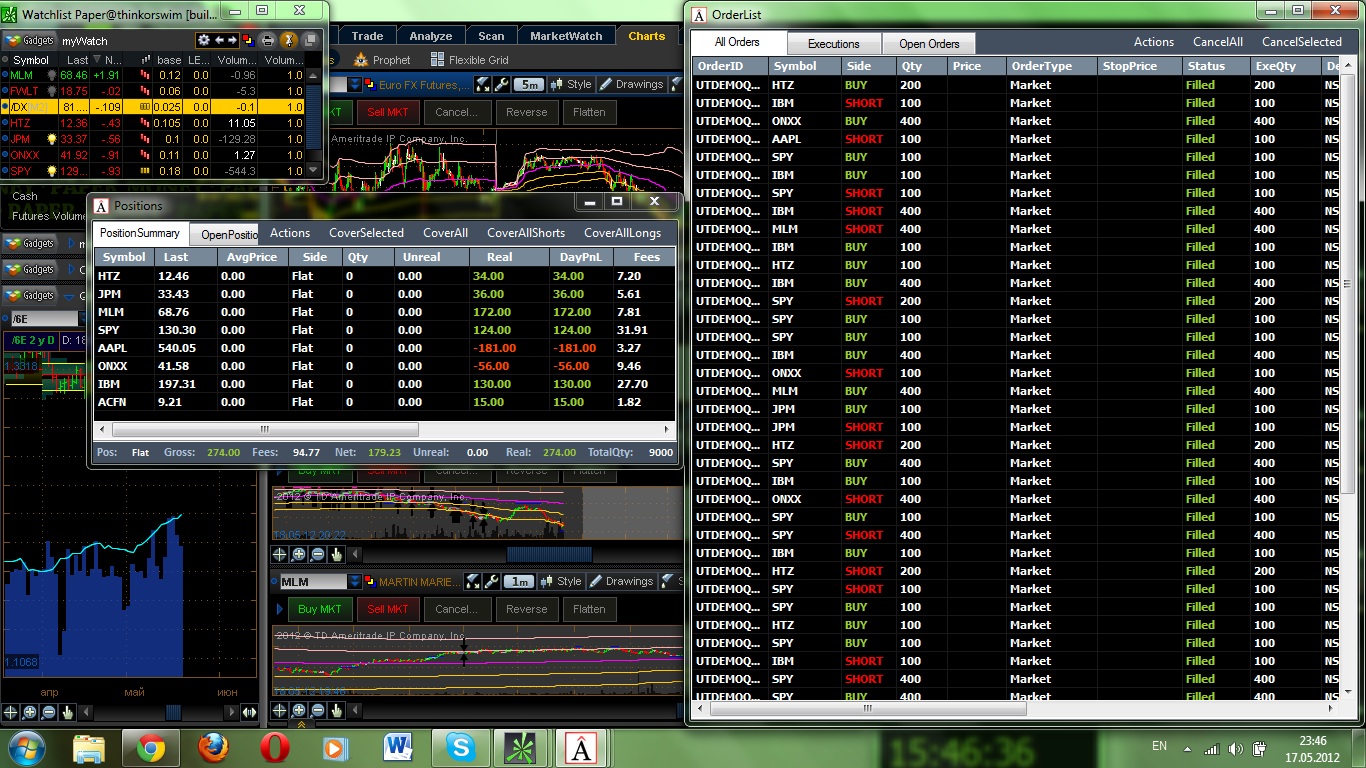Open Microsoft Word from the taskbar
This screenshot has width=1366, height=768.
coord(398,747)
